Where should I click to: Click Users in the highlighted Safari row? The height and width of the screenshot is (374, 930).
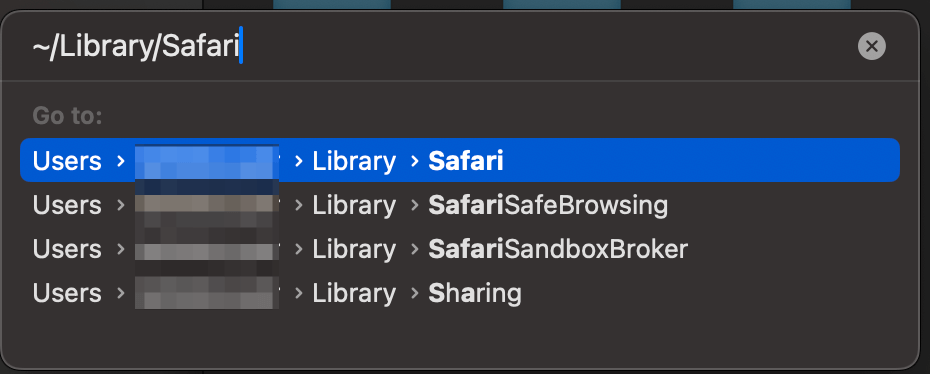pyautogui.click(x=67, y=161)
